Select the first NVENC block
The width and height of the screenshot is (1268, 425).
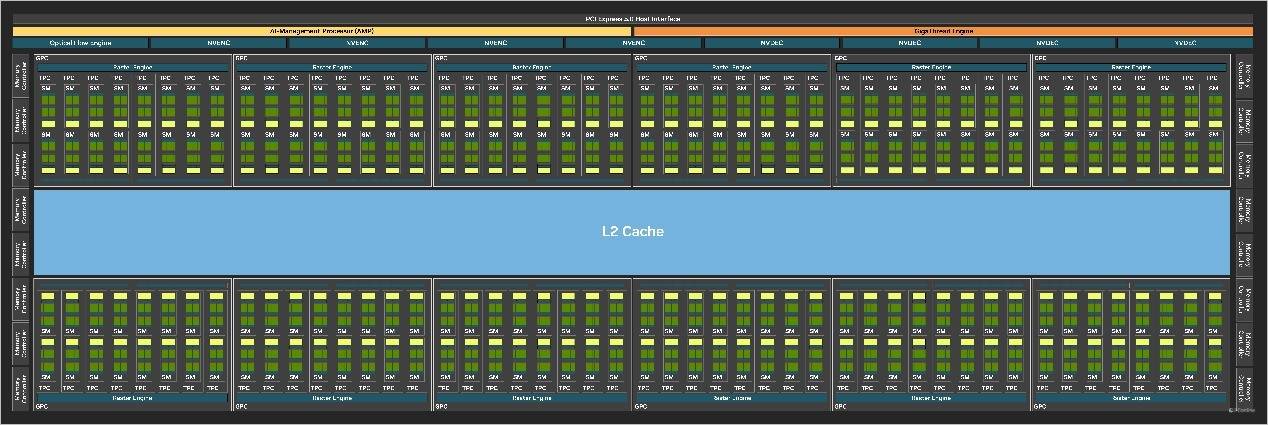tap(219, 43)
